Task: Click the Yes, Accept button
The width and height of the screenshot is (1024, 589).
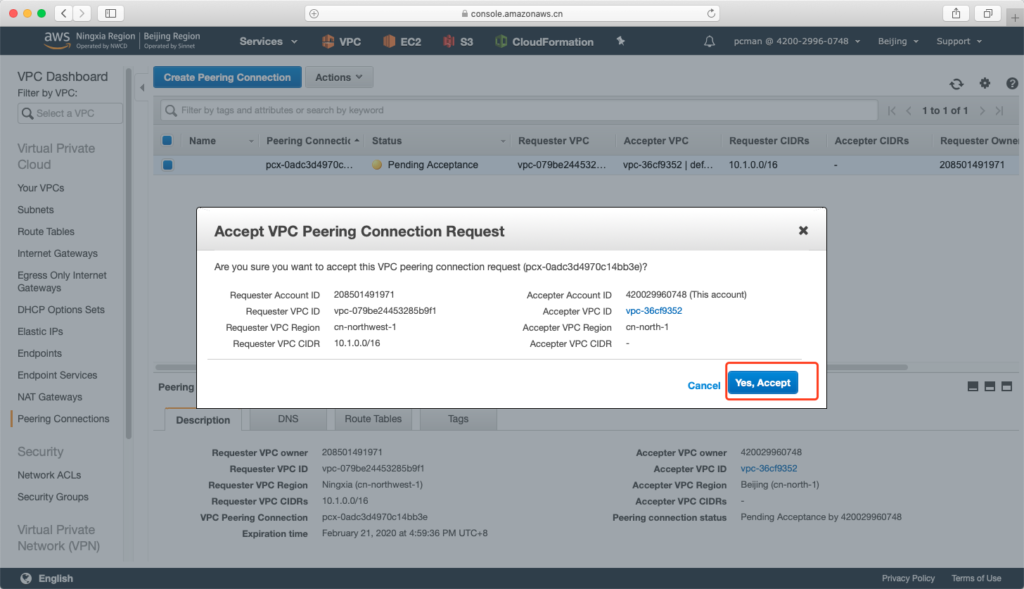Action: coord(762,383)
